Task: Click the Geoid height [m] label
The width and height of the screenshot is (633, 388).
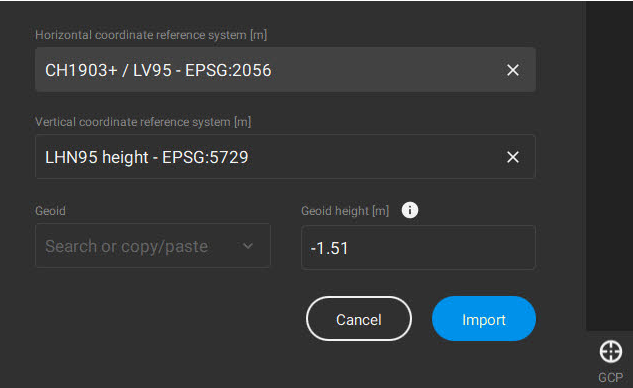Action: click(345, 211)
